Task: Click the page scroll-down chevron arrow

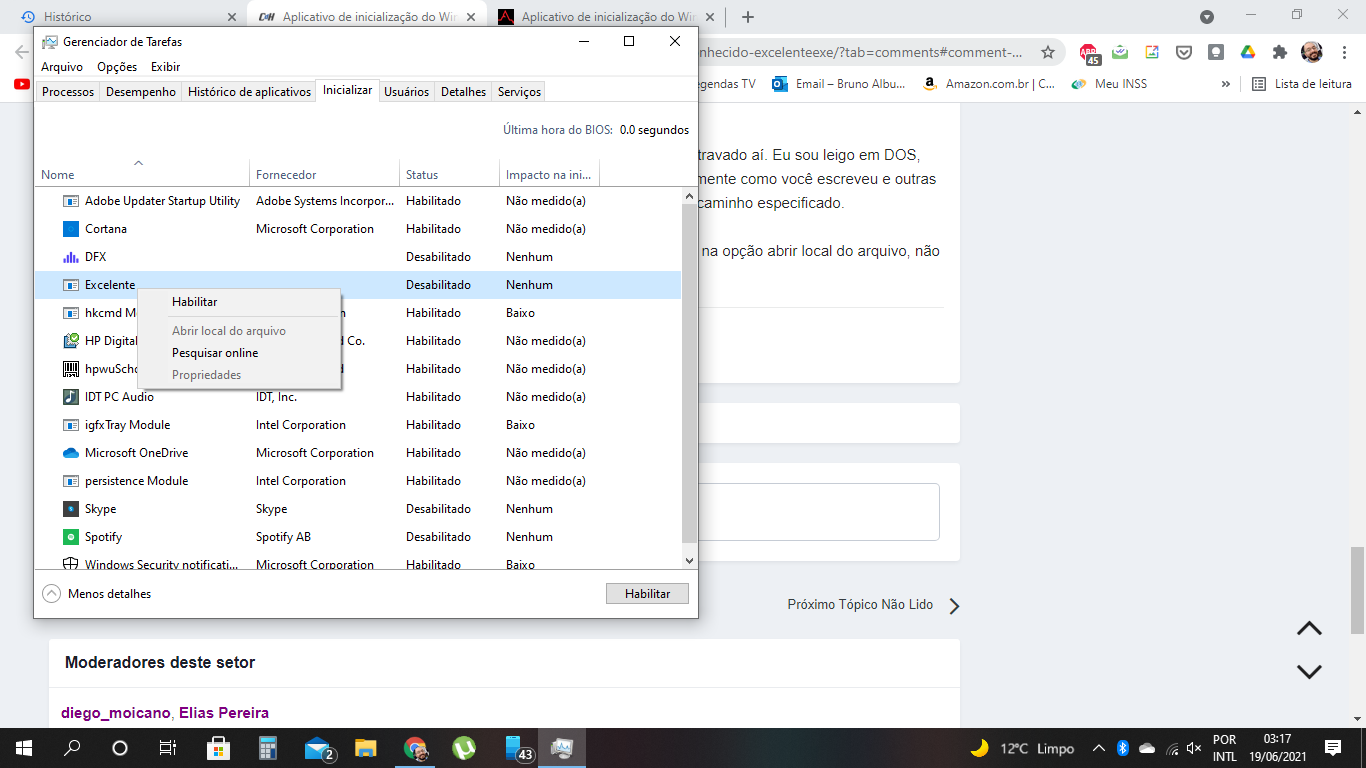Action: tap(1309, 671)
